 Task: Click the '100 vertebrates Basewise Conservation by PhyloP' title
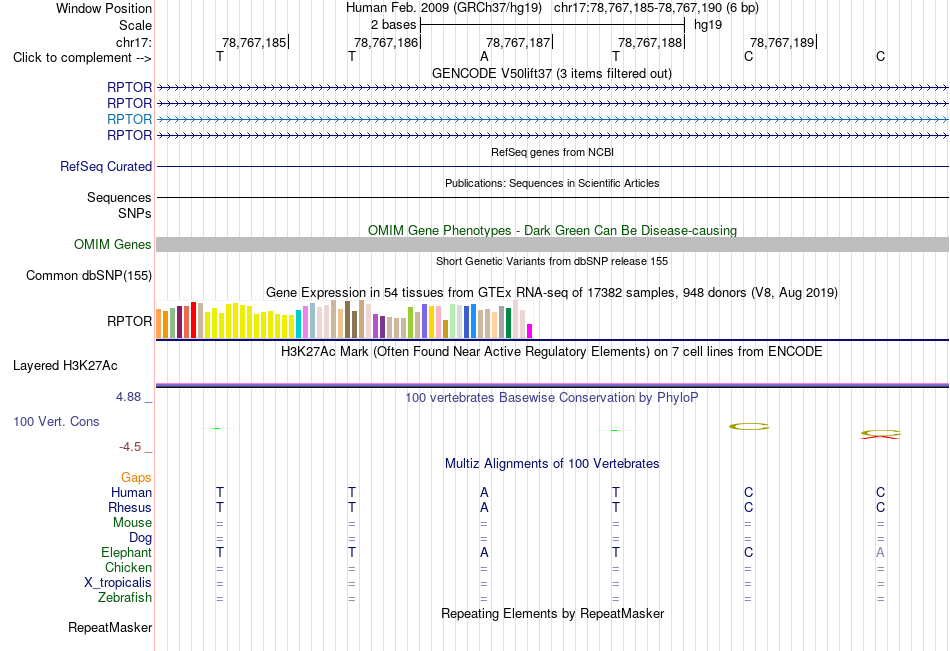pos(552,398)
